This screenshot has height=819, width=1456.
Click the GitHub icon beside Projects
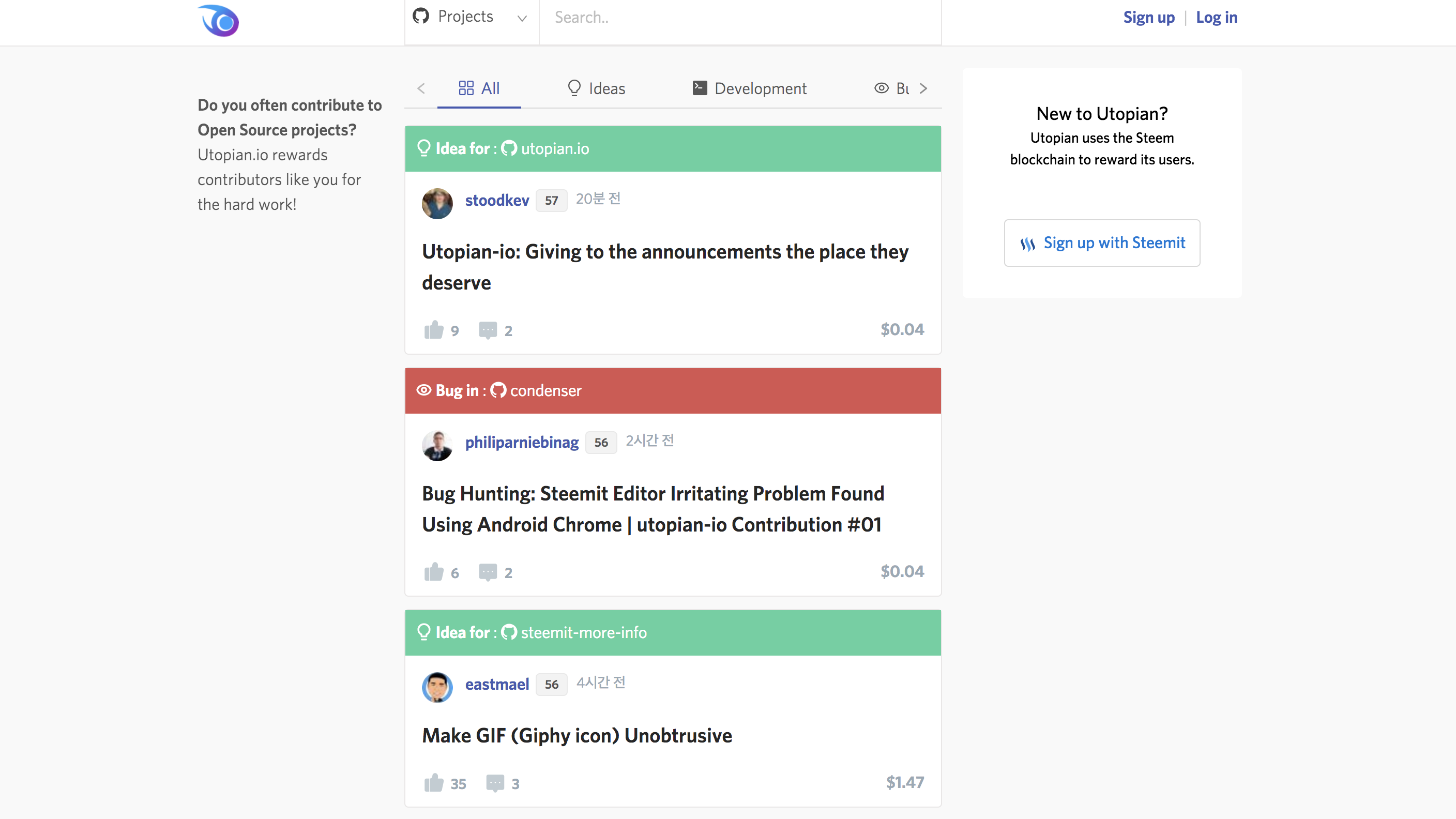(x=420, y=16)
